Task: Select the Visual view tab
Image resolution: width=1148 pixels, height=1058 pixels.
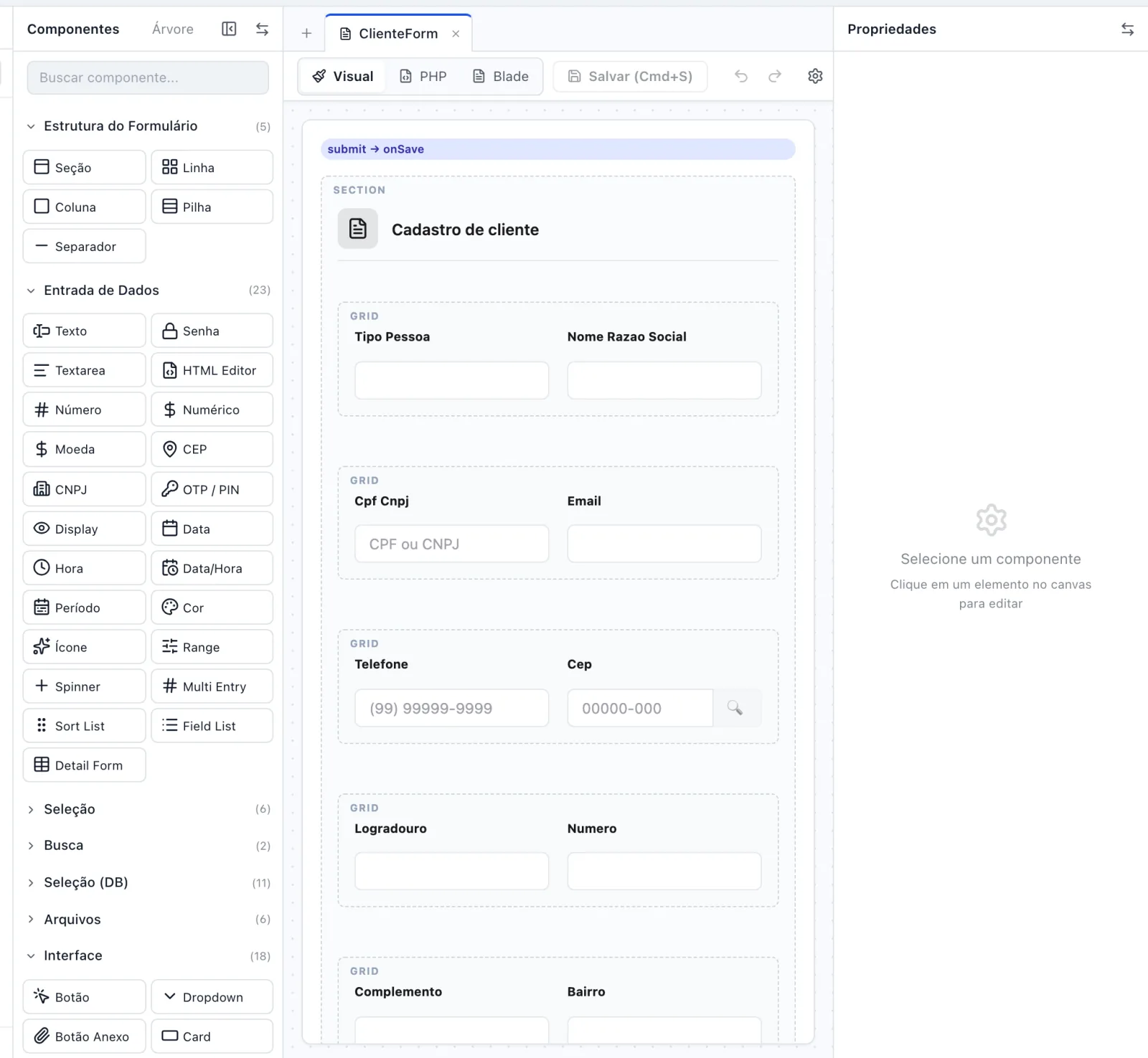Action: (344, 76)
